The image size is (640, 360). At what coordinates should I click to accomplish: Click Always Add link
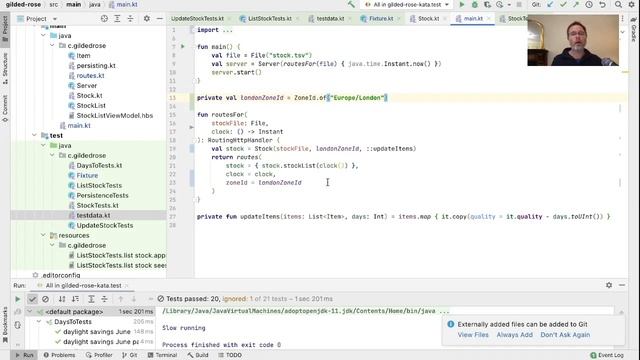click(x=514, y=335)
